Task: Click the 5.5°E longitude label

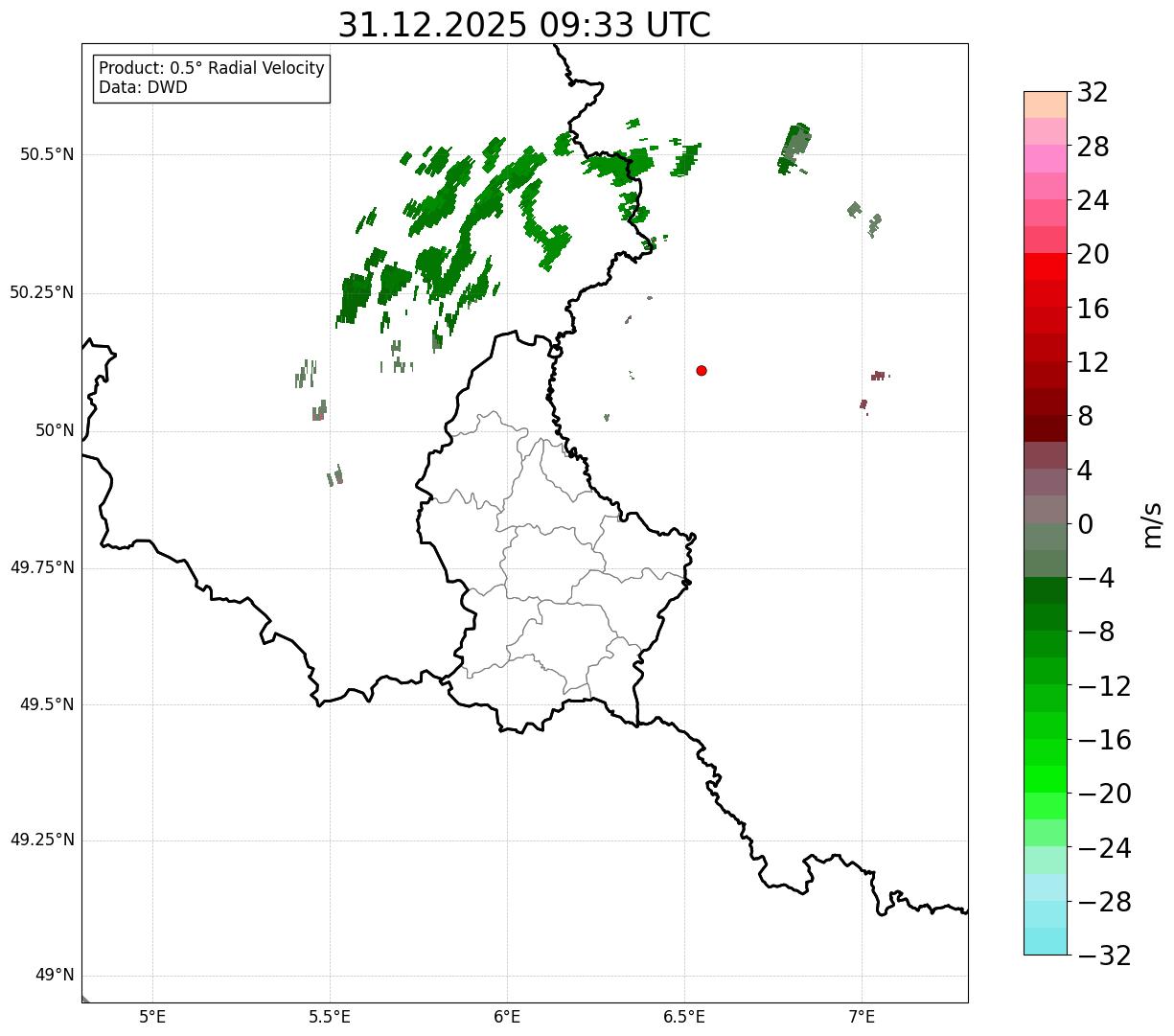Action: [x=330, y=1017]
